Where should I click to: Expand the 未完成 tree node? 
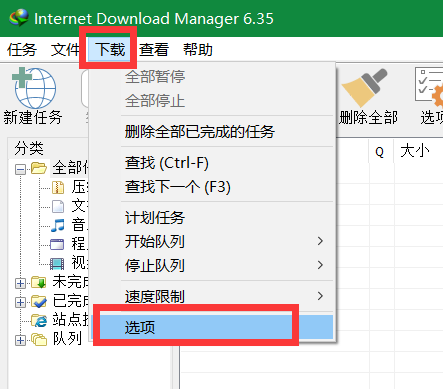tap(20, 284)
